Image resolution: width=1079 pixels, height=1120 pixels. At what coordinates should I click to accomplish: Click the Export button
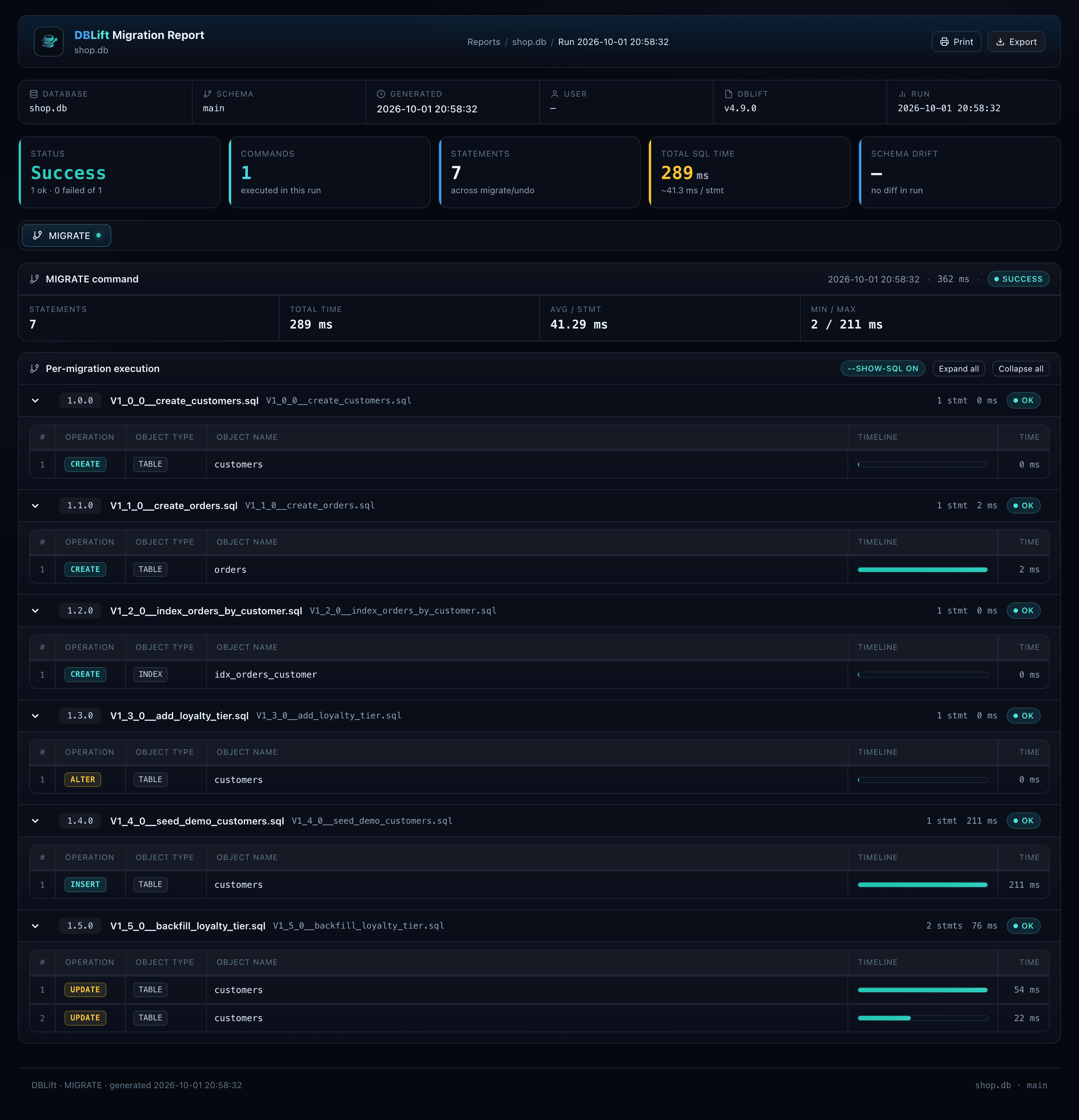pyautogui.click(x=1016, y=42)
